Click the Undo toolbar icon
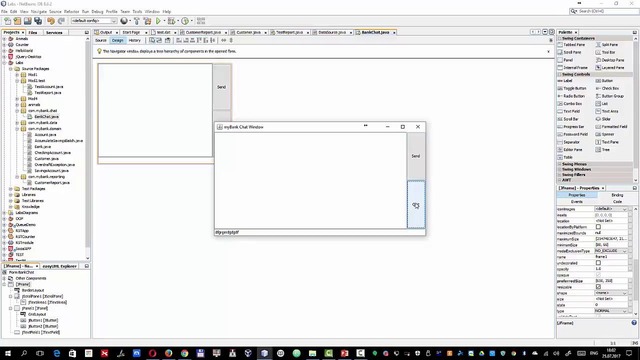This screenshot has height=360, width=640. (51, 21)
